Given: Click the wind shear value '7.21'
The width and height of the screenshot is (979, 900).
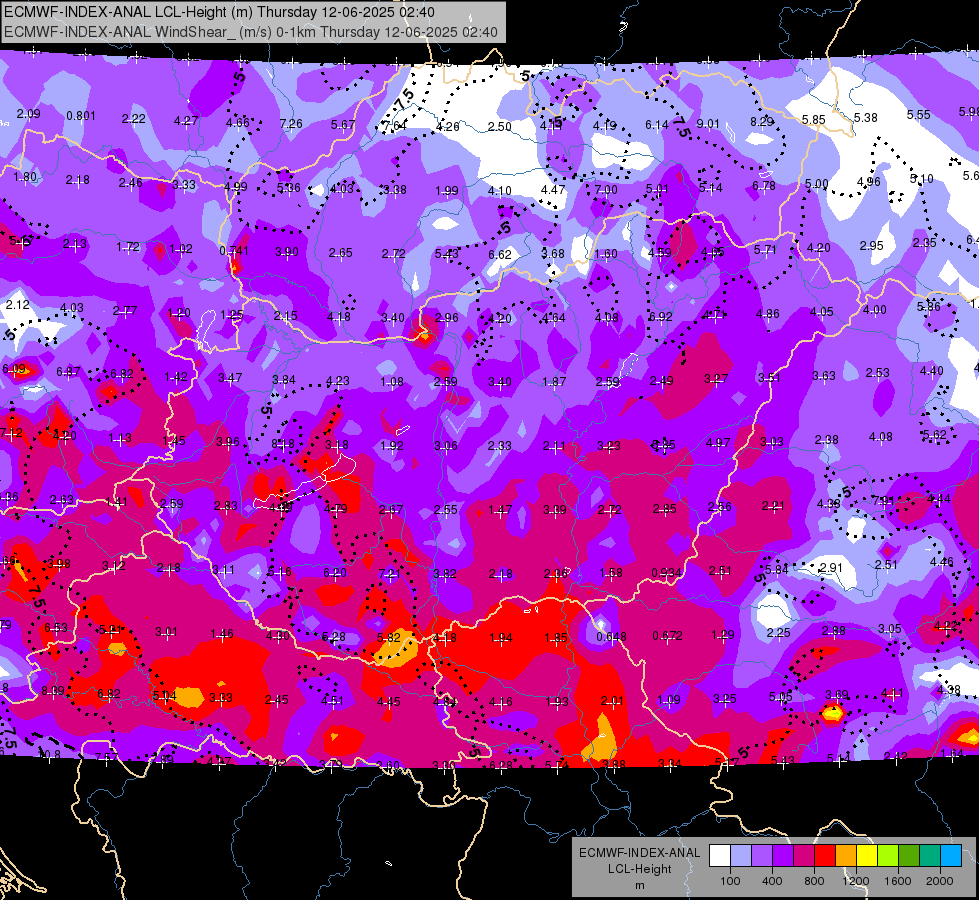Looking at the screenshot, I should click(x=390, y=573).
